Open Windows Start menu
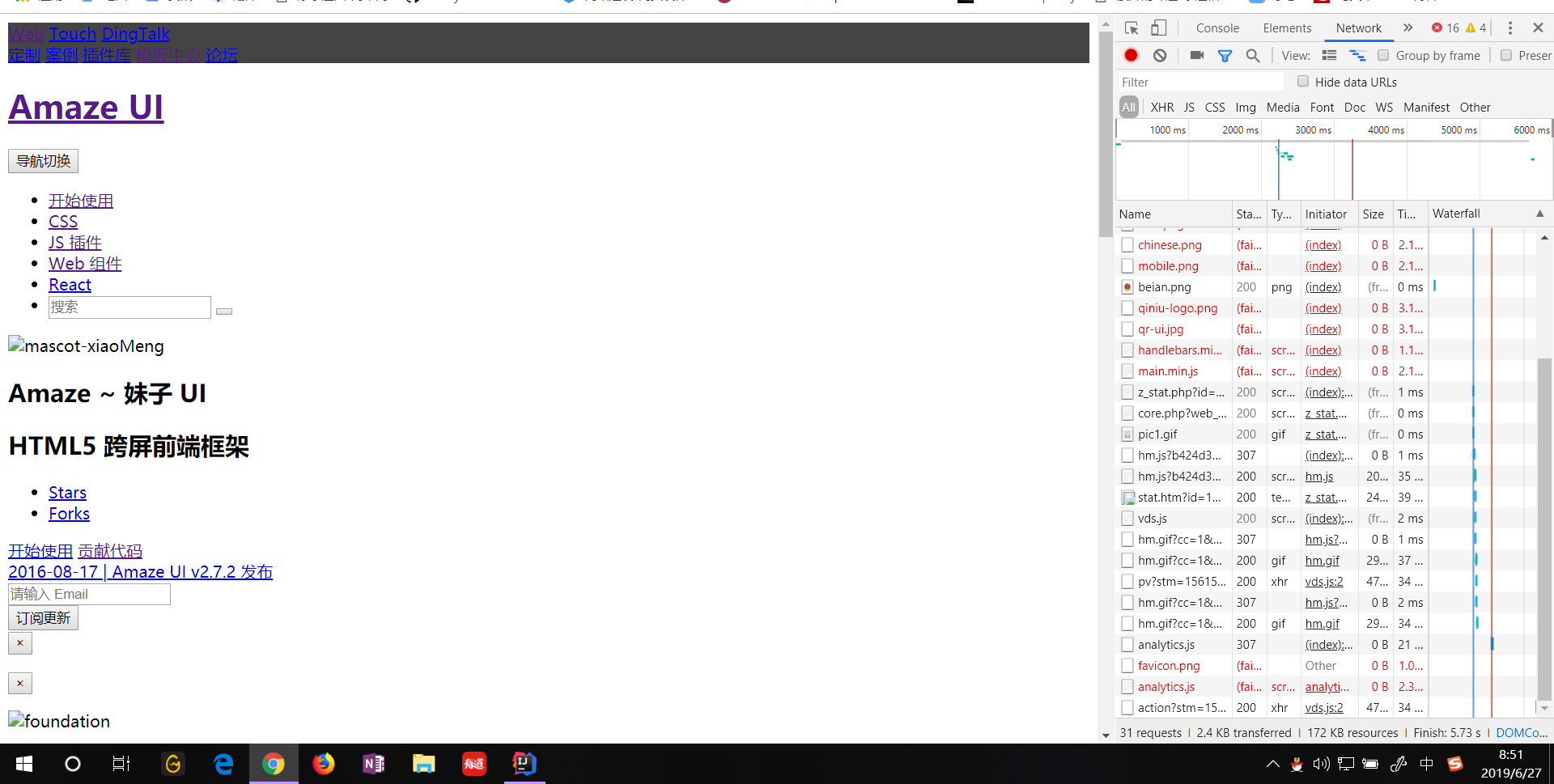 24,764
